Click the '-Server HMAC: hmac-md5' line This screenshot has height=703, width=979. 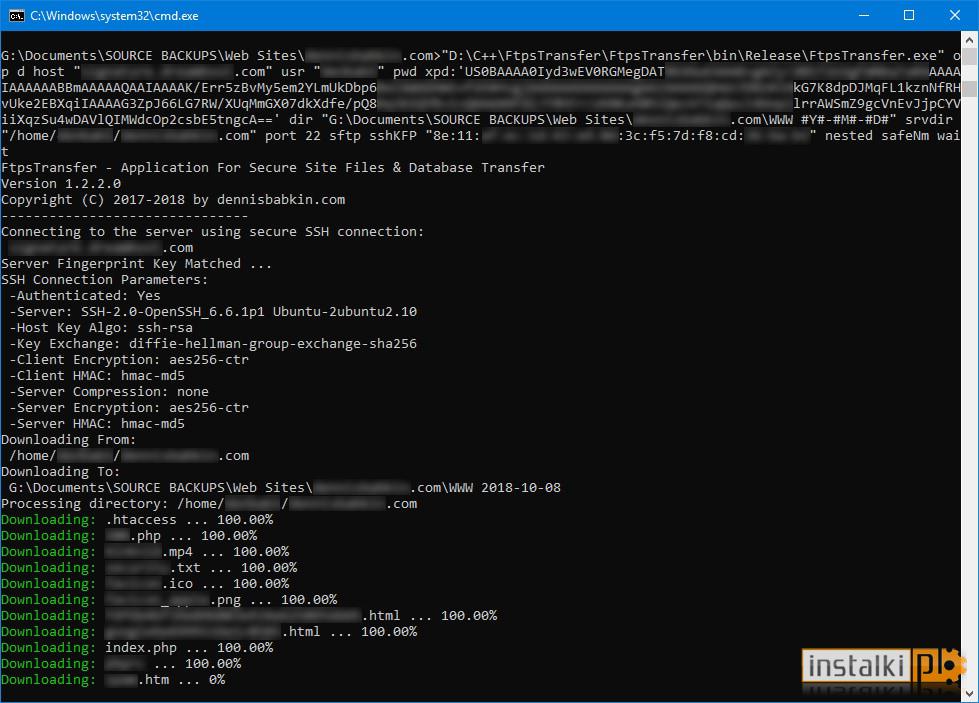click(97, 424)
